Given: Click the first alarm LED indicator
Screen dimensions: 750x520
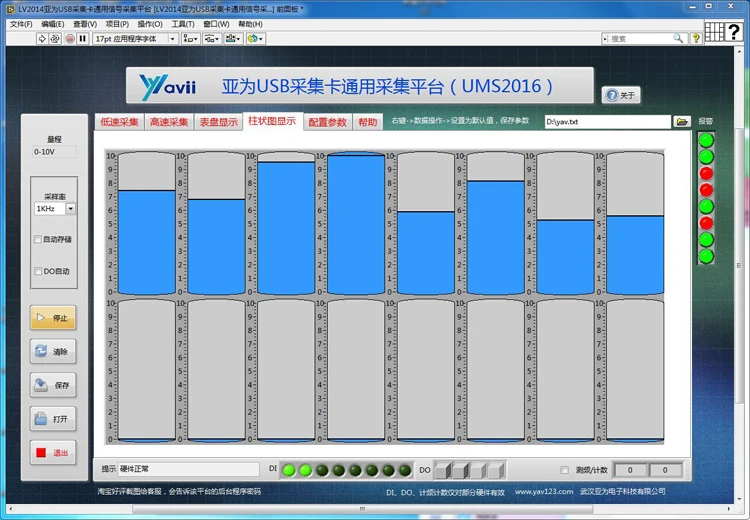Looking at the screenshot, I should 706,141.
